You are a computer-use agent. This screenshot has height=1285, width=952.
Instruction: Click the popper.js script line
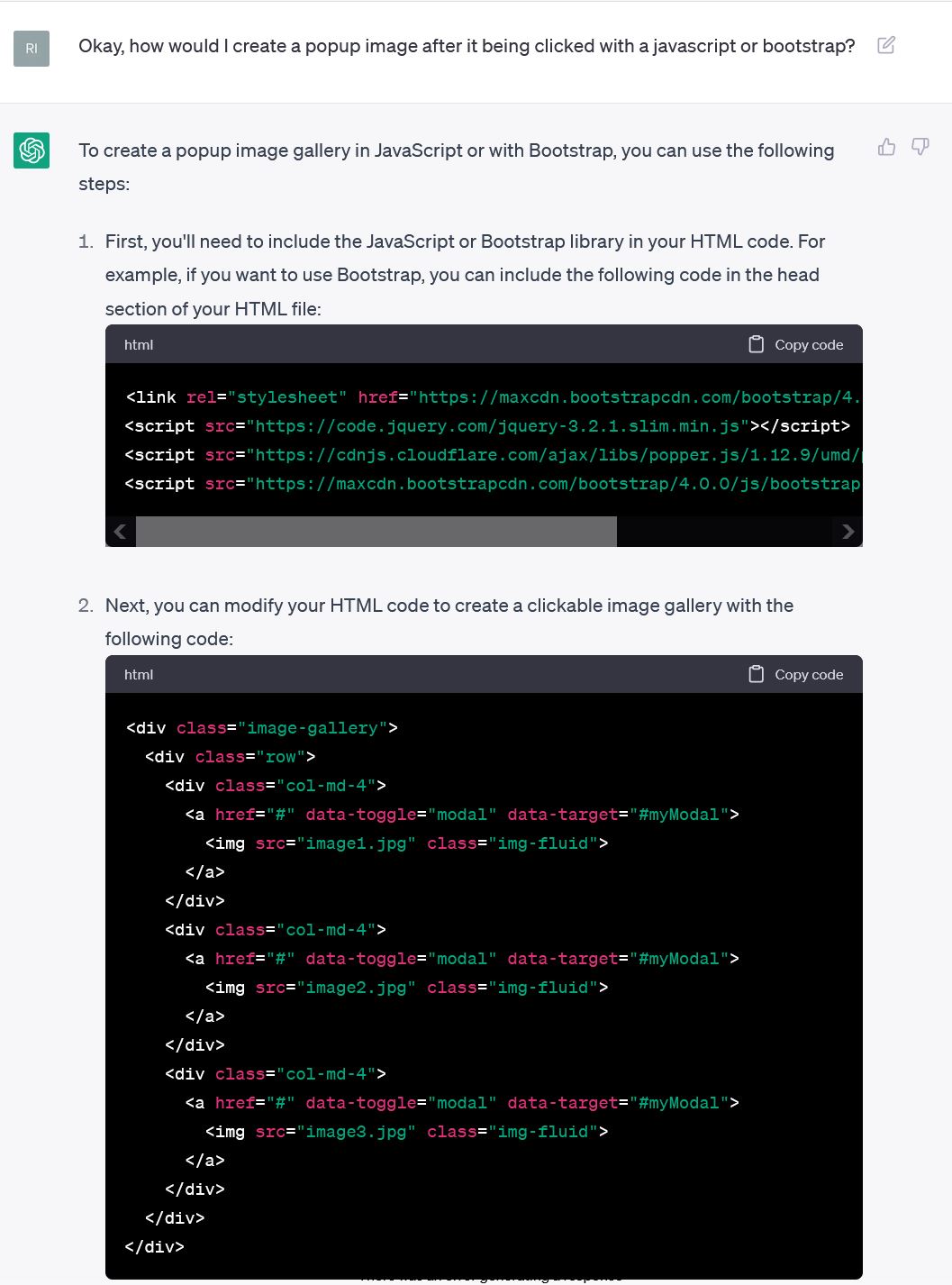click(493, 455)
